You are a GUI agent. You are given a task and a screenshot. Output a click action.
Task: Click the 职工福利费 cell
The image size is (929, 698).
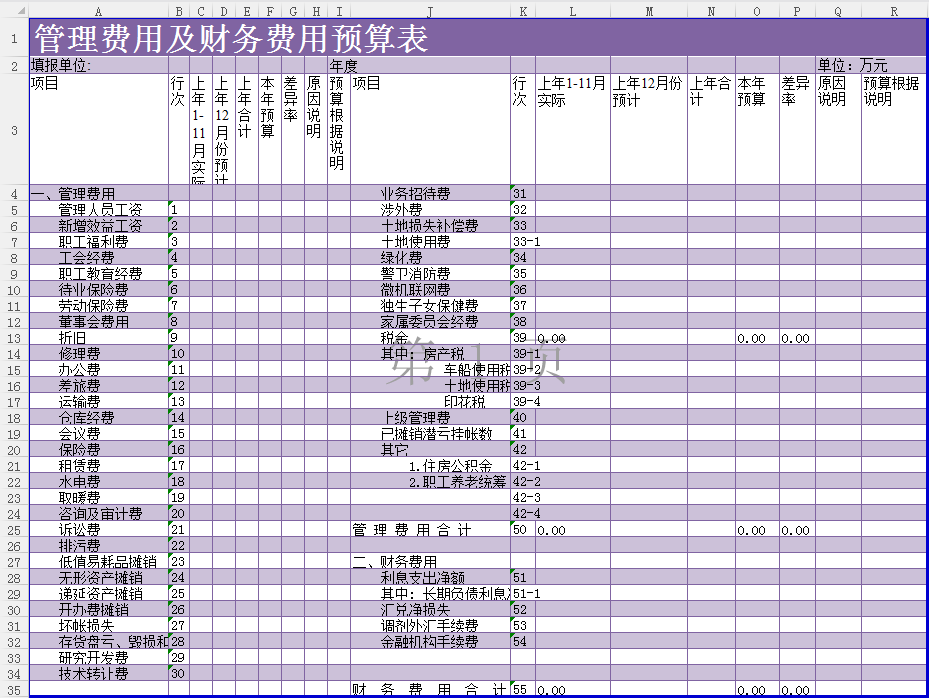tap(93, 242)
